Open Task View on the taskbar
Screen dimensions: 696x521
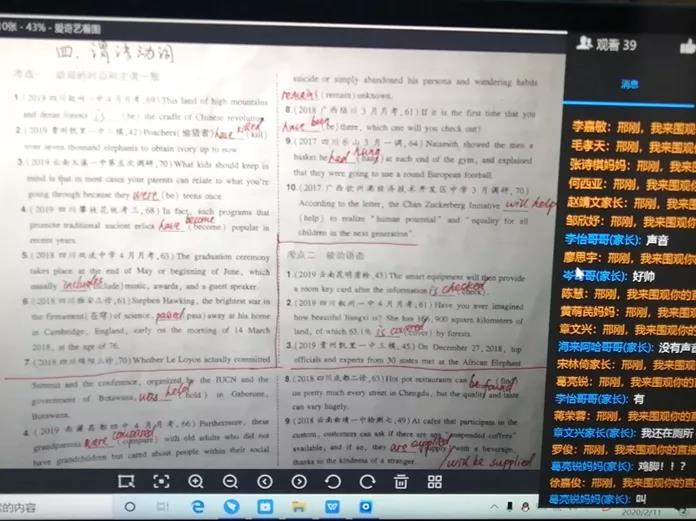[x=163, y=507]
